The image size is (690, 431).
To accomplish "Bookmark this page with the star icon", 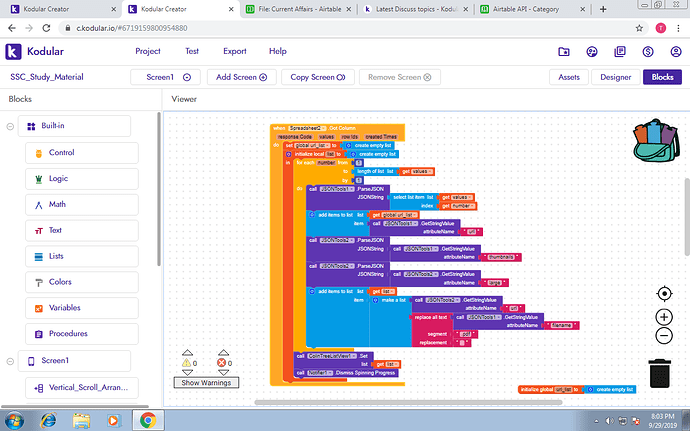I will [x=639, y=28].
